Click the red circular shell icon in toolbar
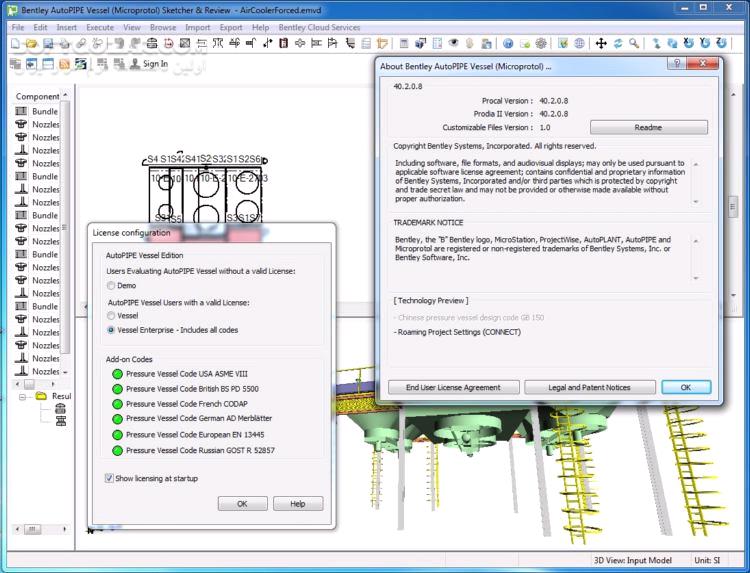This screenshot has width=750, height=573. (x=168, y=44)
